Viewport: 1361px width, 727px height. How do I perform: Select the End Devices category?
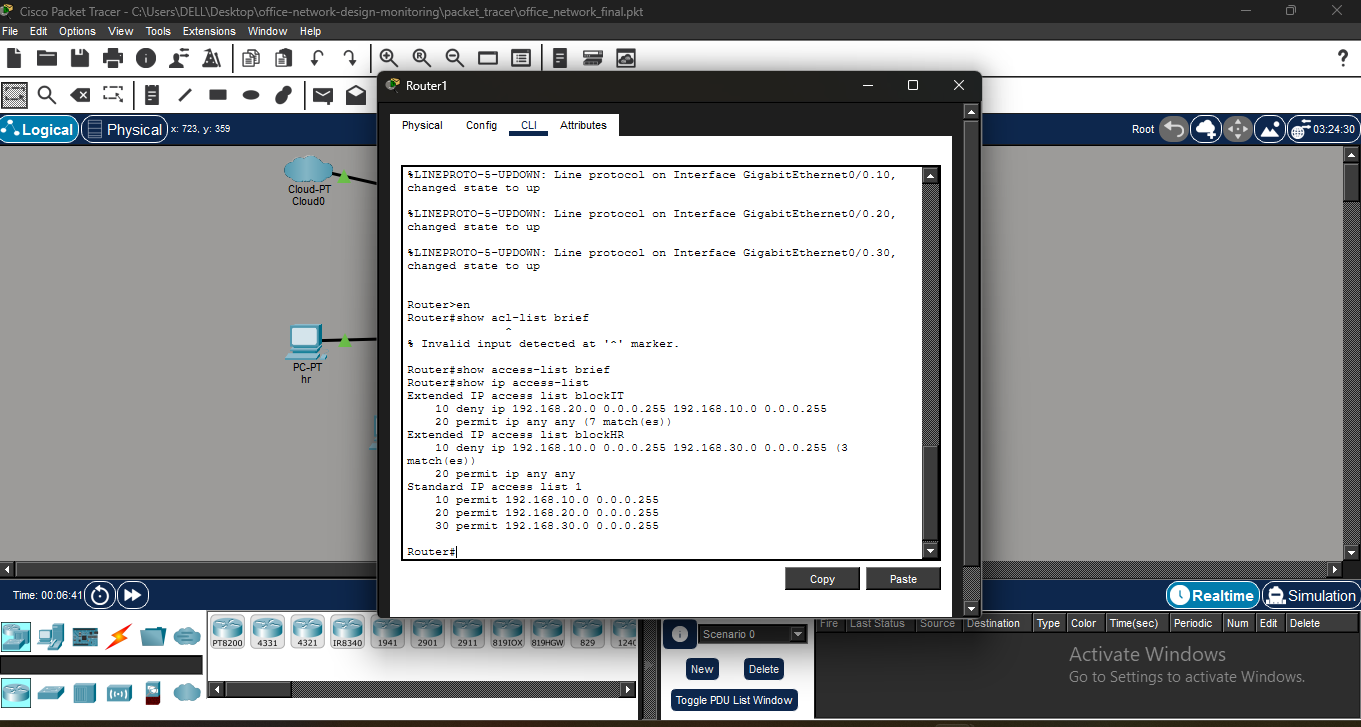[51, 635]
